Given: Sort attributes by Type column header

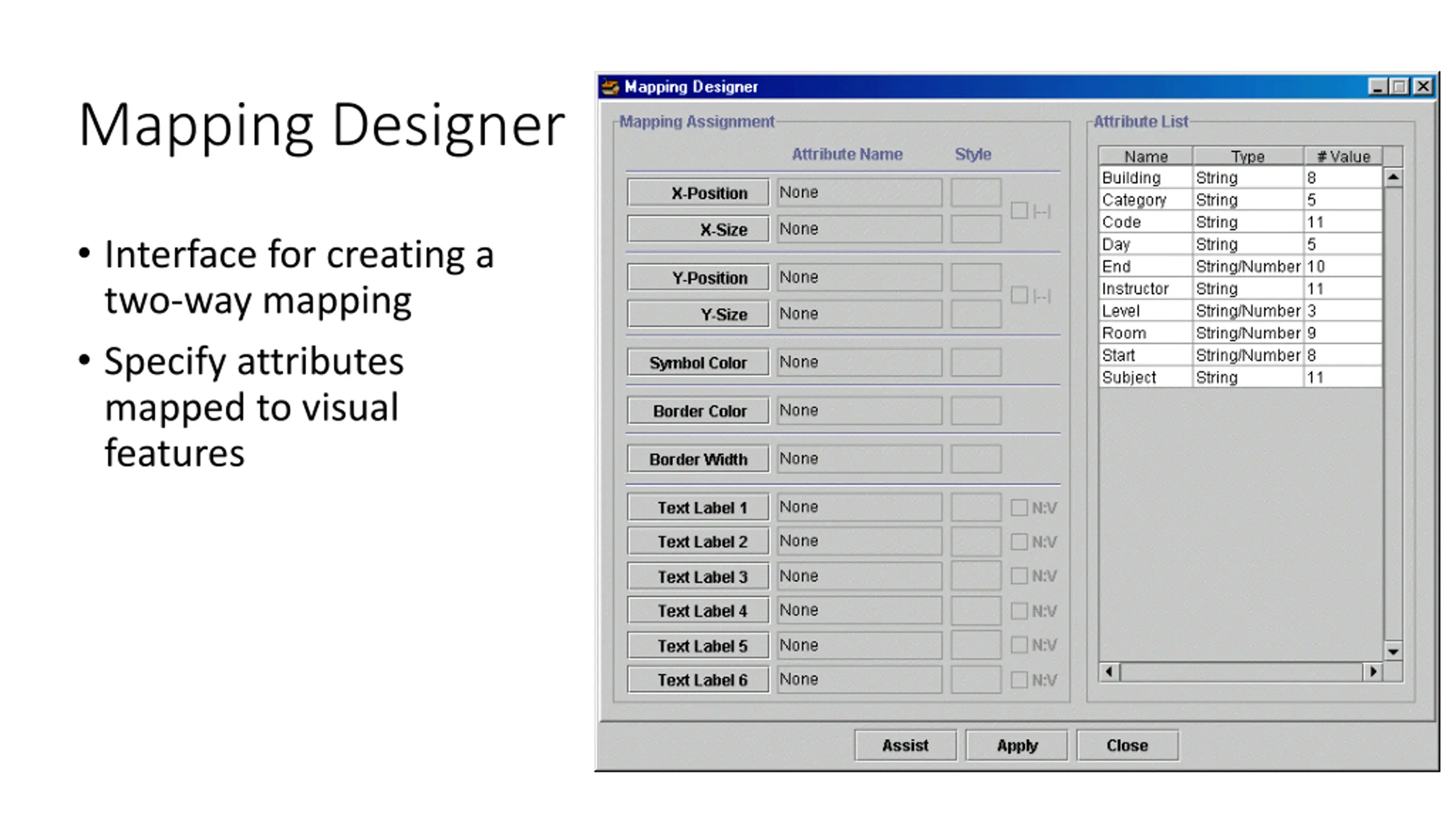Looking at the screenshot, I should click(x=1248, y=156).
